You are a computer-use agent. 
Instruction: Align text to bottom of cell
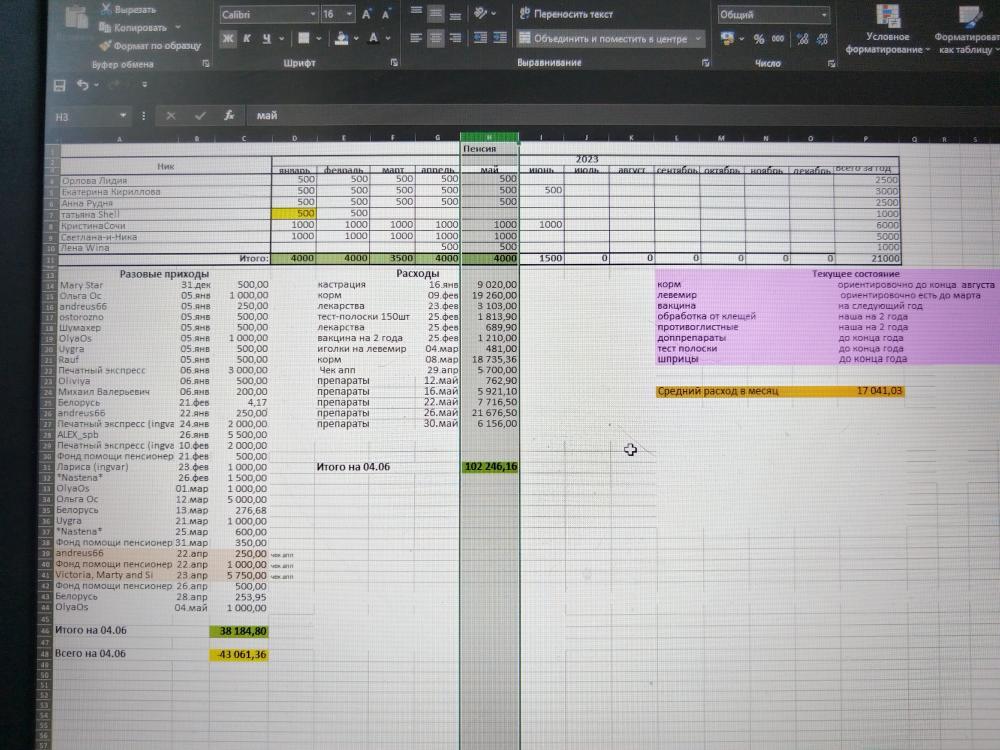455,14
